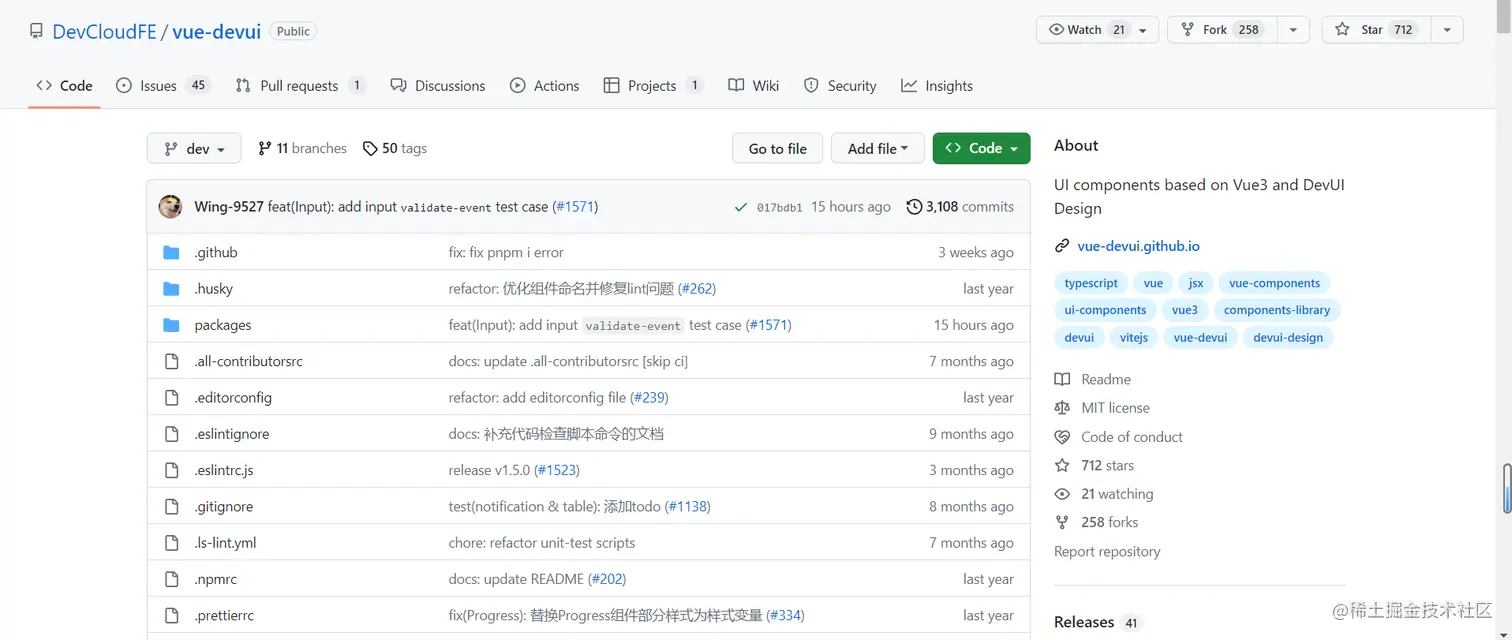Select the typescript topic tag

pyautogui.click(x=1091, y=283)
